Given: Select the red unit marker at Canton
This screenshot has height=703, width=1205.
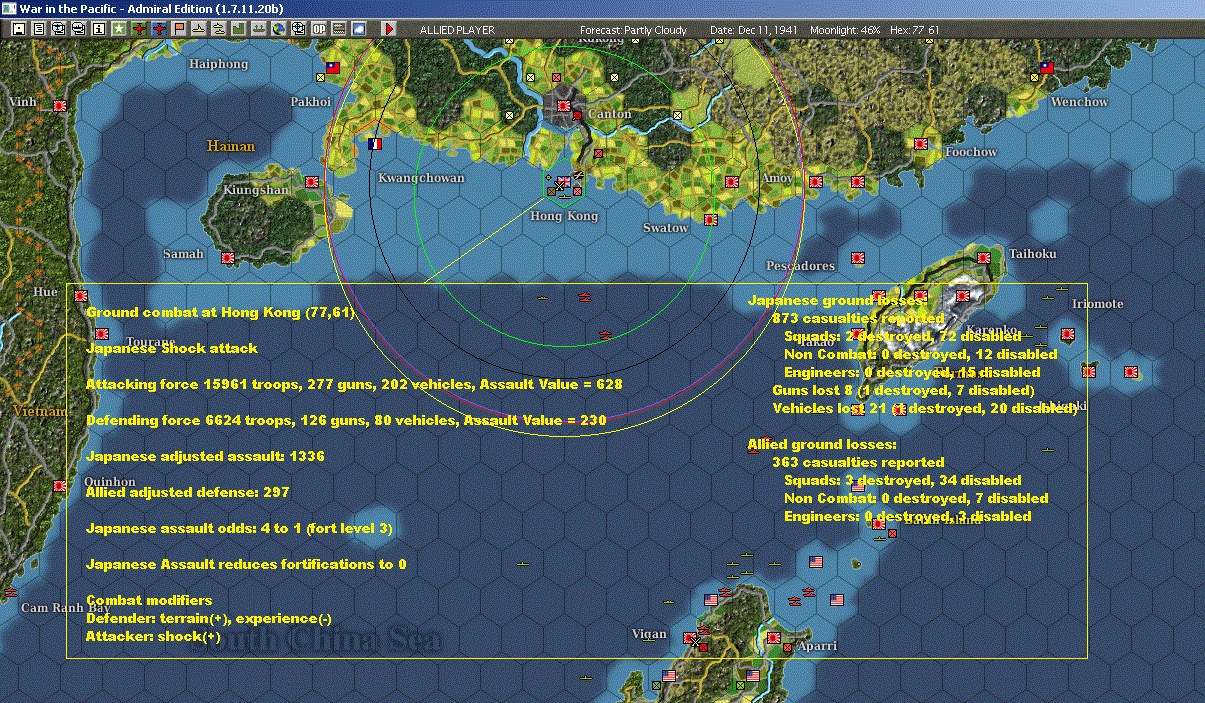Looking at the screenshot, I should pyautogui.click(x=577, y=116).
